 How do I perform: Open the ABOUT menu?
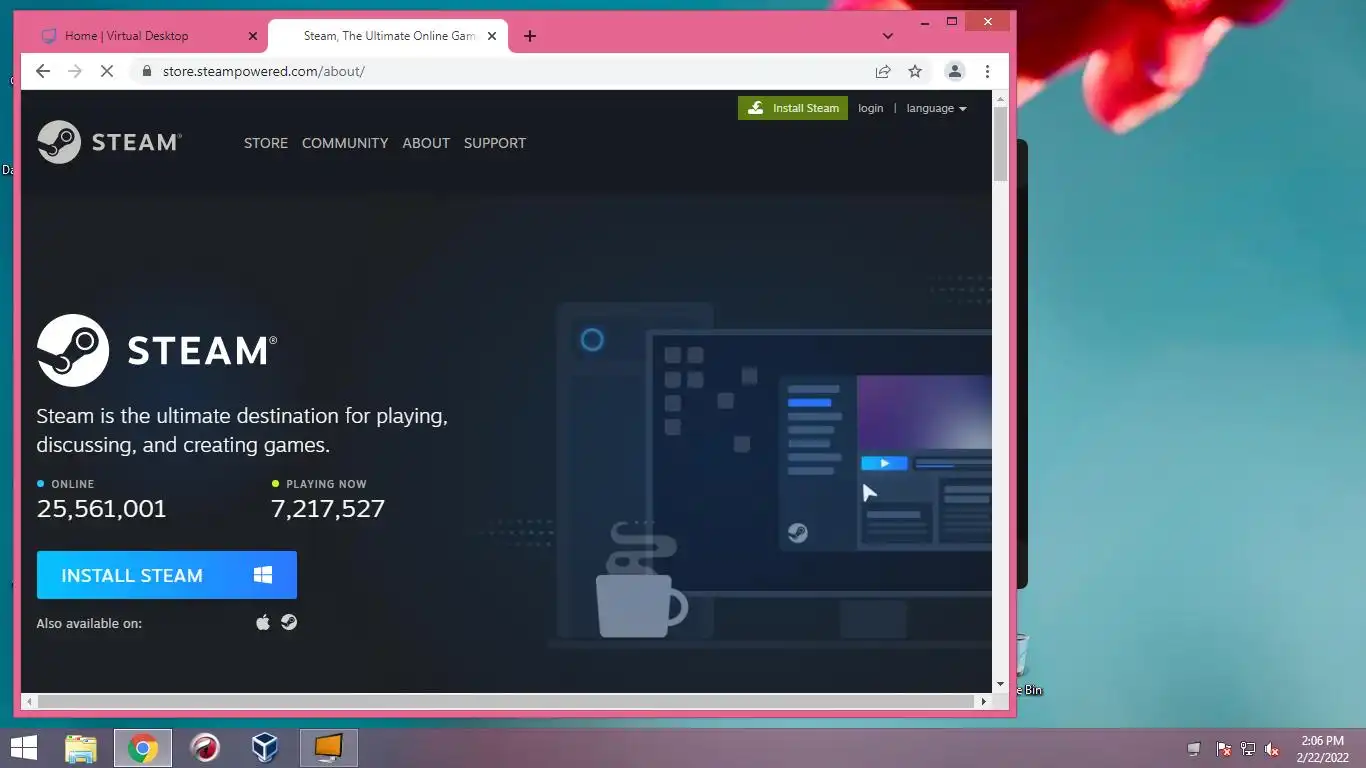426,143
